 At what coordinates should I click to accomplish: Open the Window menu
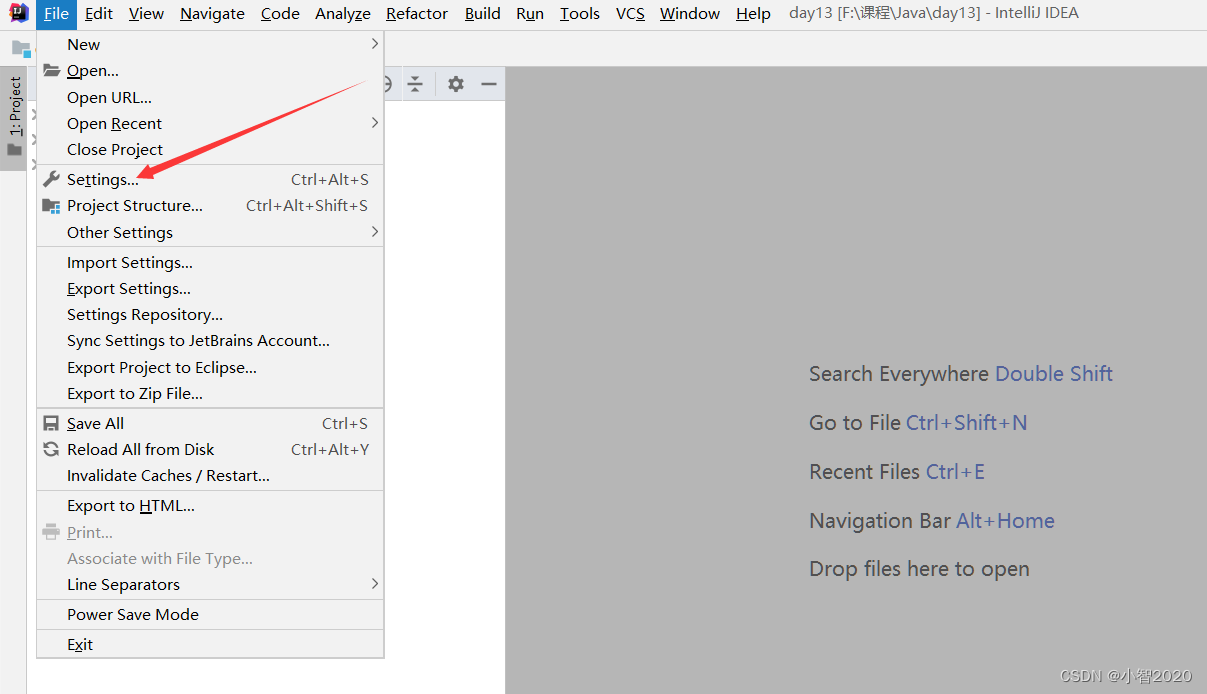[x=690, y=14]
